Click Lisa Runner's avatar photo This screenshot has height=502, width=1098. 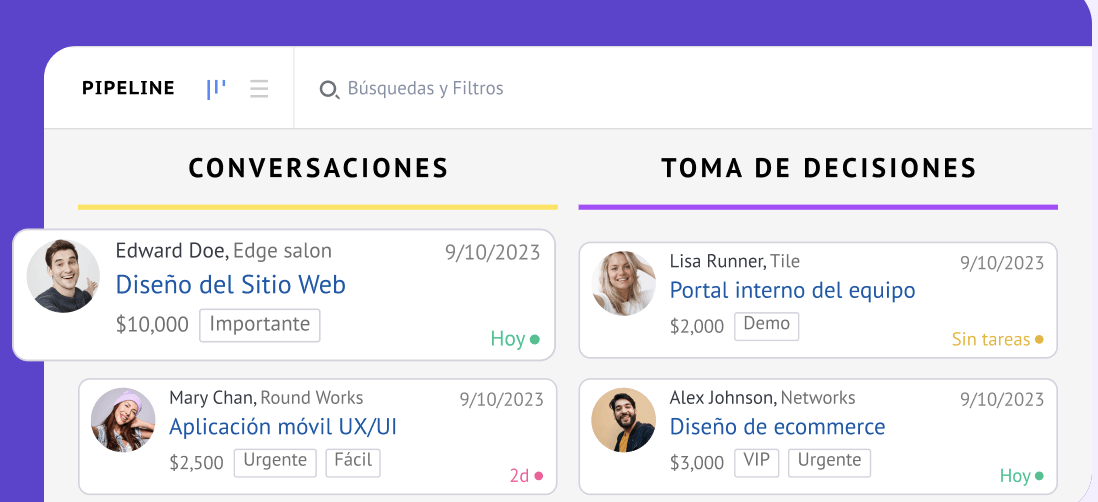coord(624,283)
